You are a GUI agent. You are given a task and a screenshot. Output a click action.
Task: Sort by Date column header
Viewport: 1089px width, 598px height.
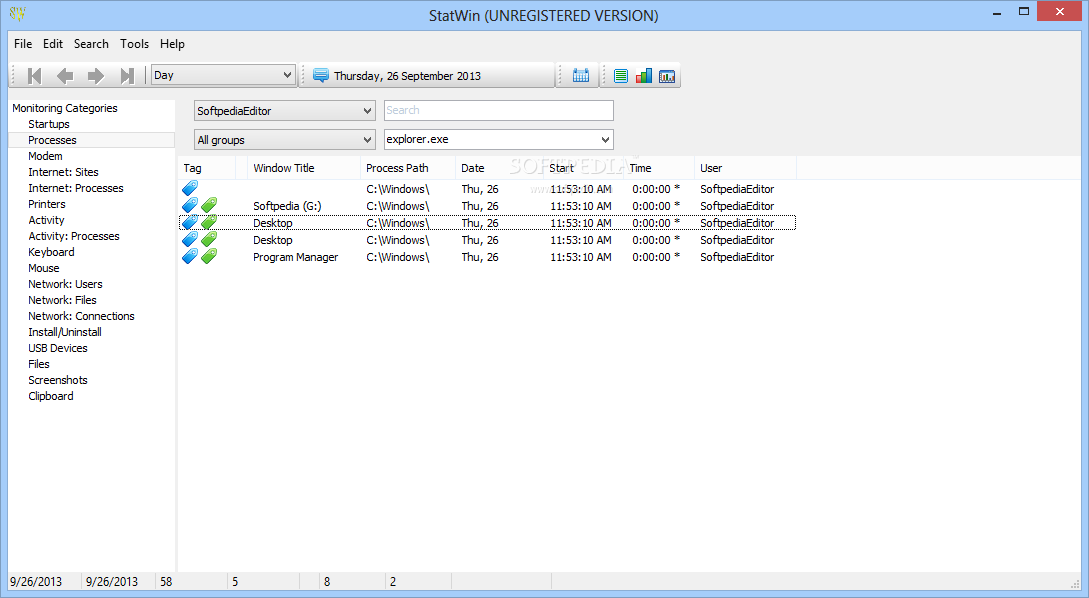pos(499,168)
